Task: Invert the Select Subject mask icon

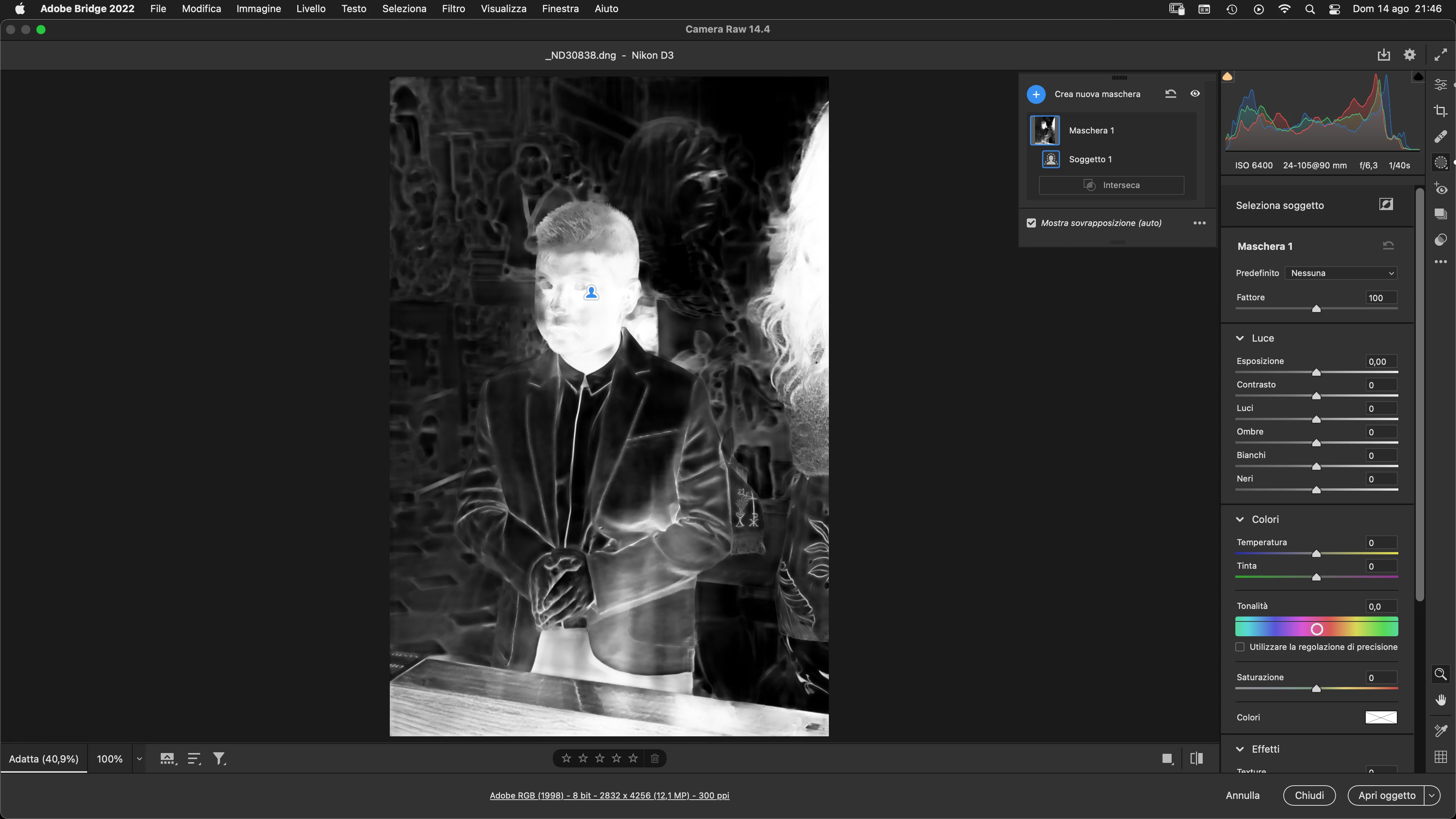Action: (x=1386, y=205)
